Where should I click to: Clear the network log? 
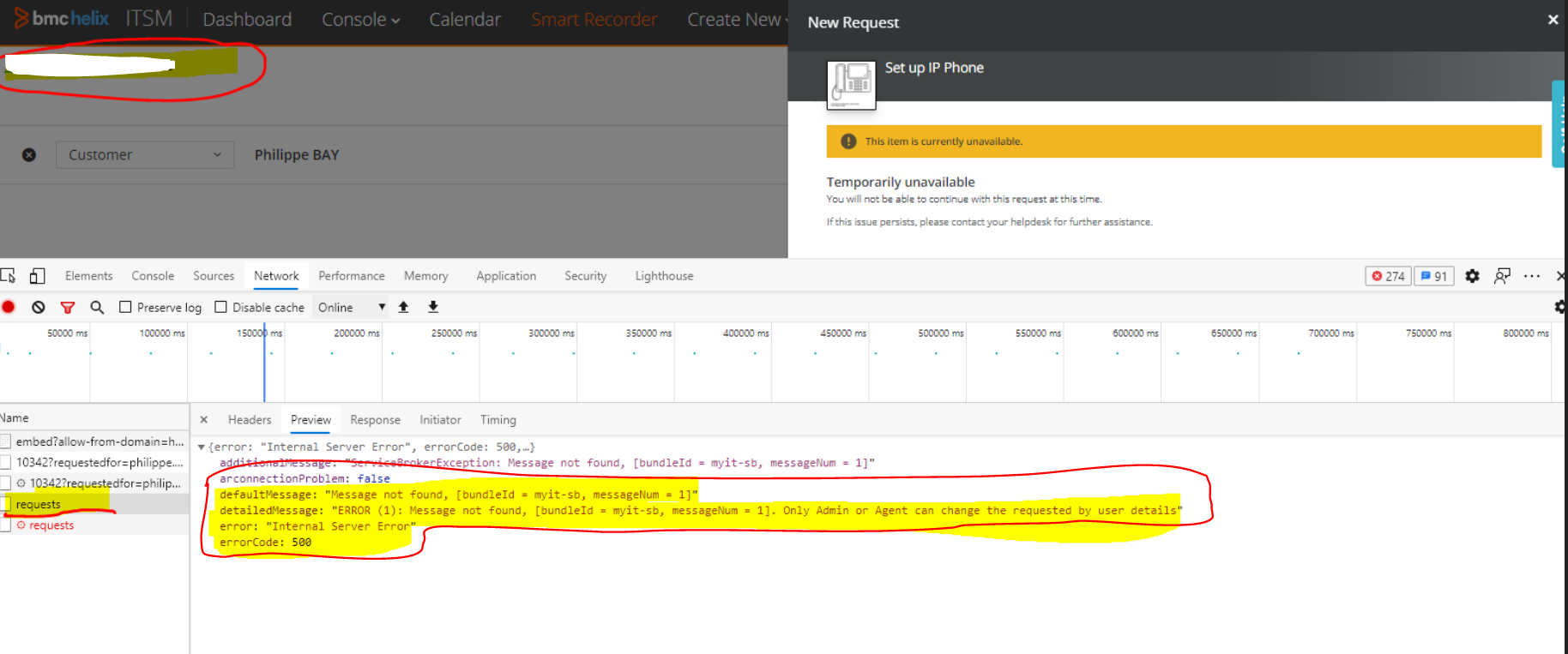(x=39, y=307)
